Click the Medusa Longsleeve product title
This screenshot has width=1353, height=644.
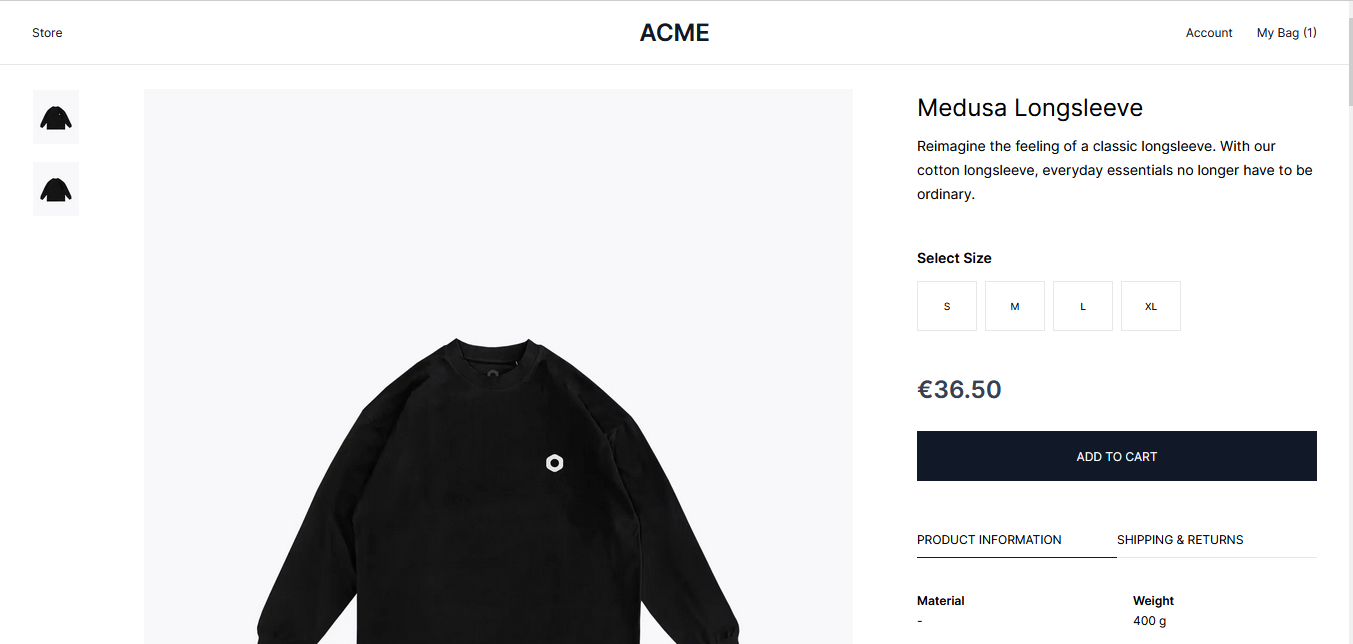pos(1030,108)
